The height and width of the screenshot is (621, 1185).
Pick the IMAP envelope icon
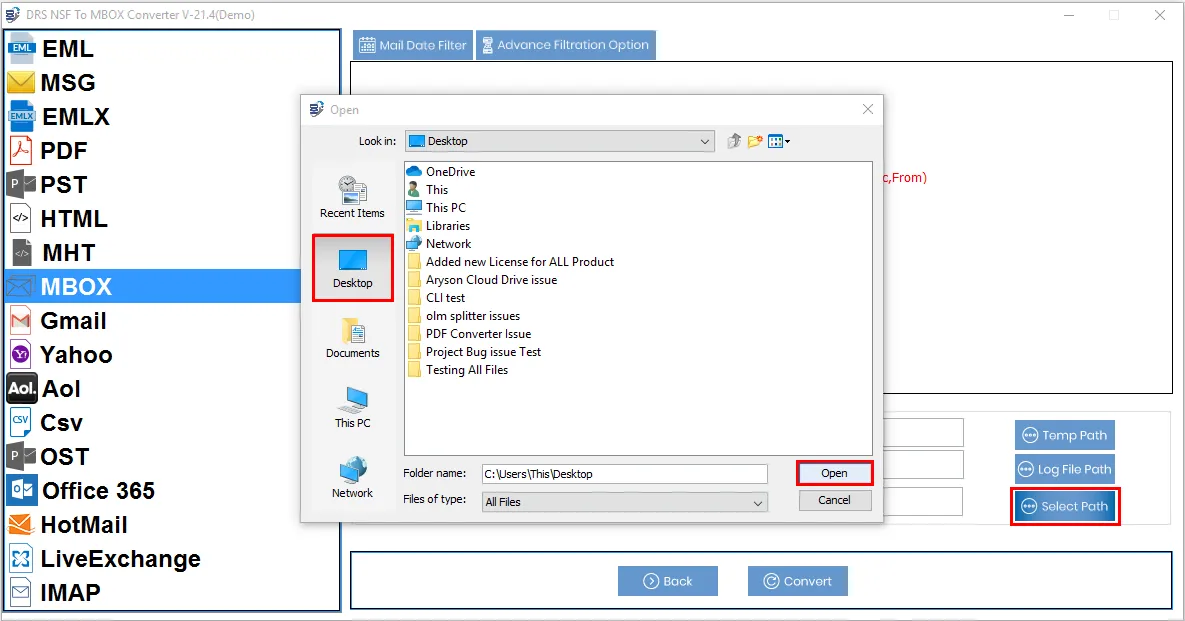click(x=21, y=592)
